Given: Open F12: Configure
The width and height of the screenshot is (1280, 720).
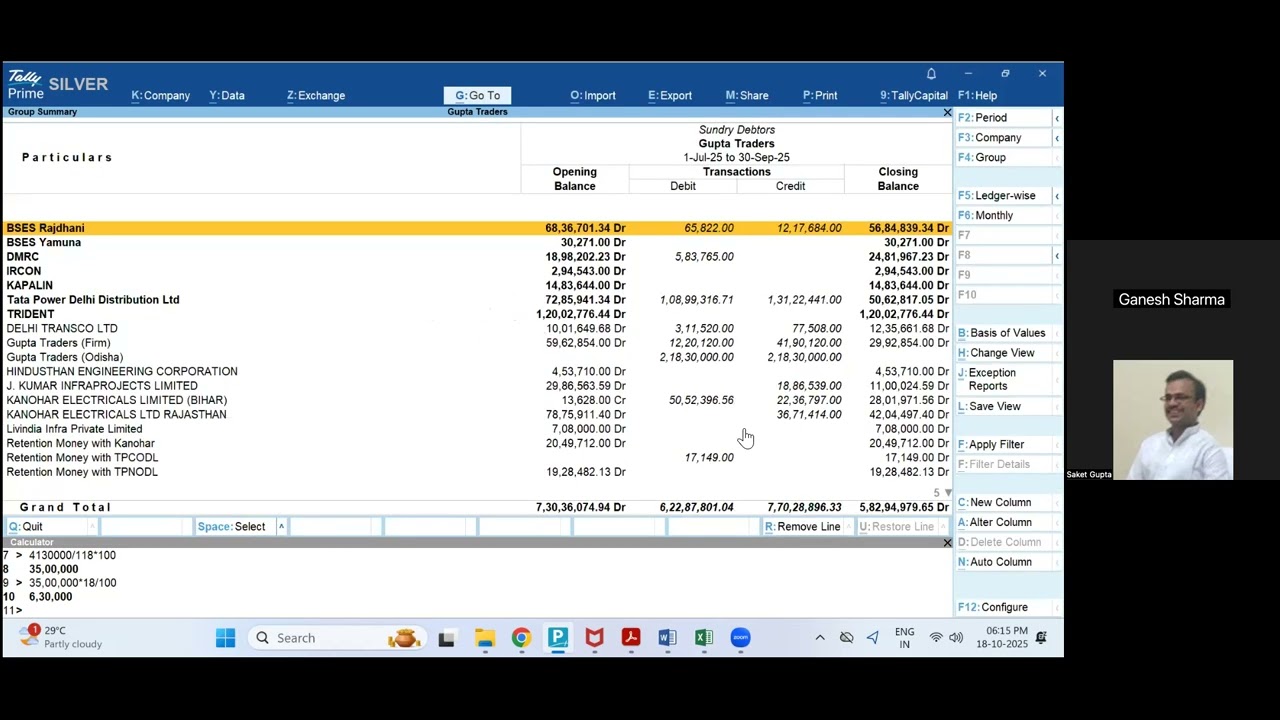Looking at the screenshot, I should coord(1002,607).
